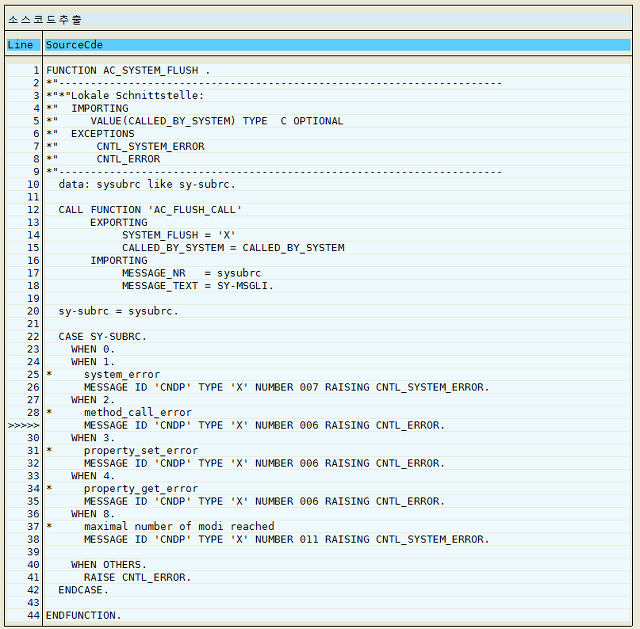The height and width of the screenshot is (629, 640).
Task: Click the 'WHEN 4.' line
Action: click(x=93, y=476)
